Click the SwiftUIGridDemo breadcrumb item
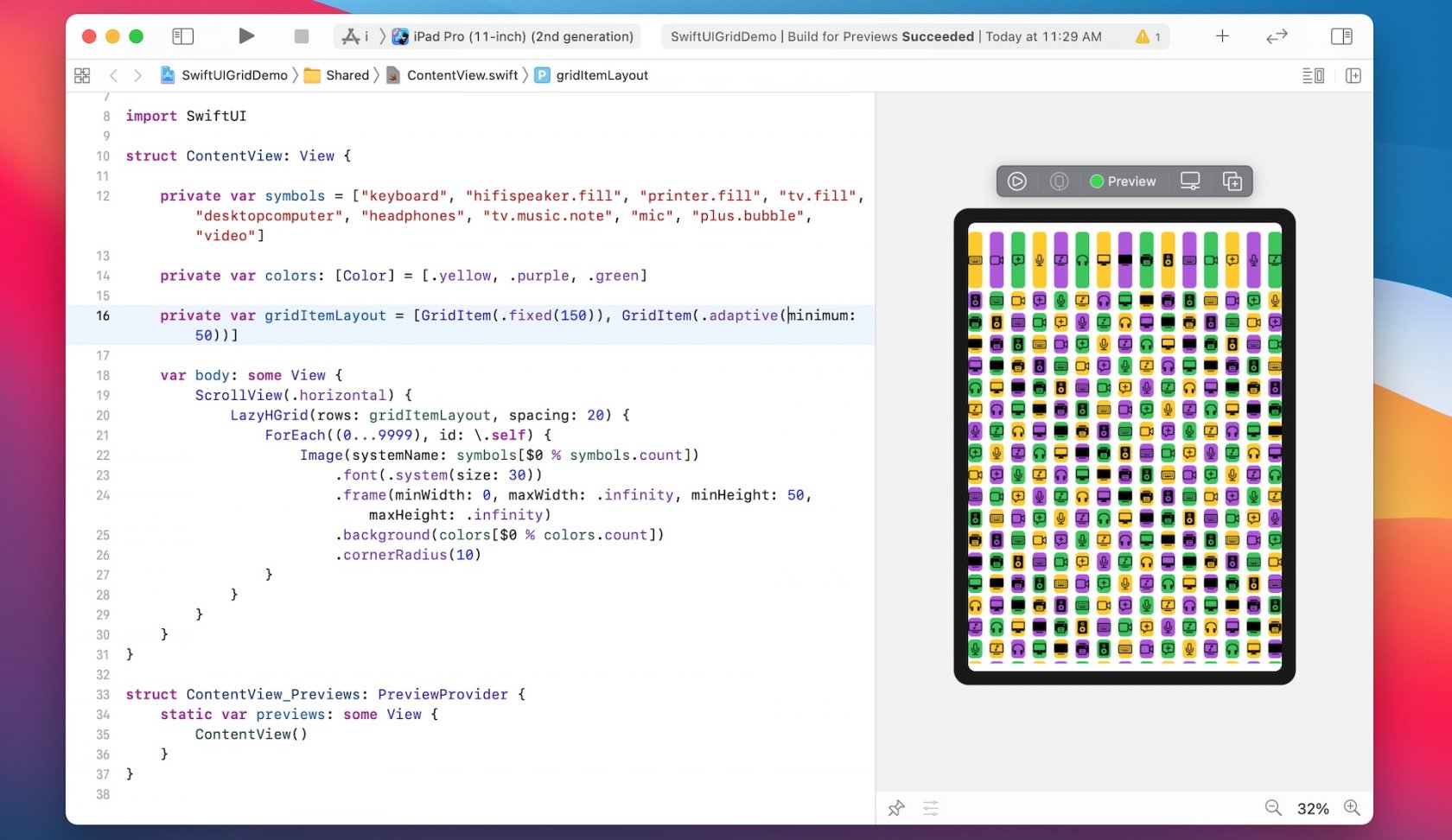 [x=233, y=76]
